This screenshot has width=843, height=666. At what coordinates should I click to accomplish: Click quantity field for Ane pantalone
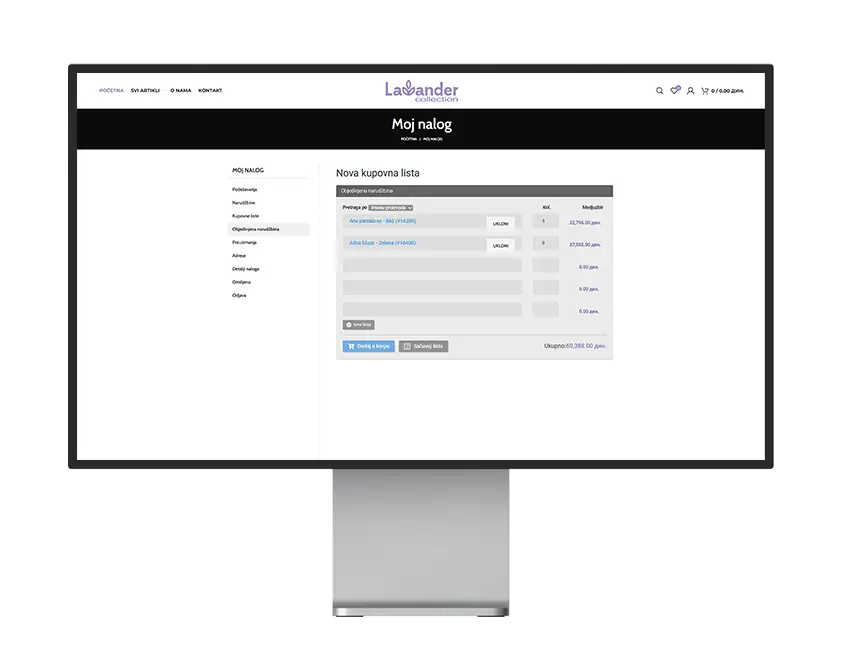click(545, 221)
